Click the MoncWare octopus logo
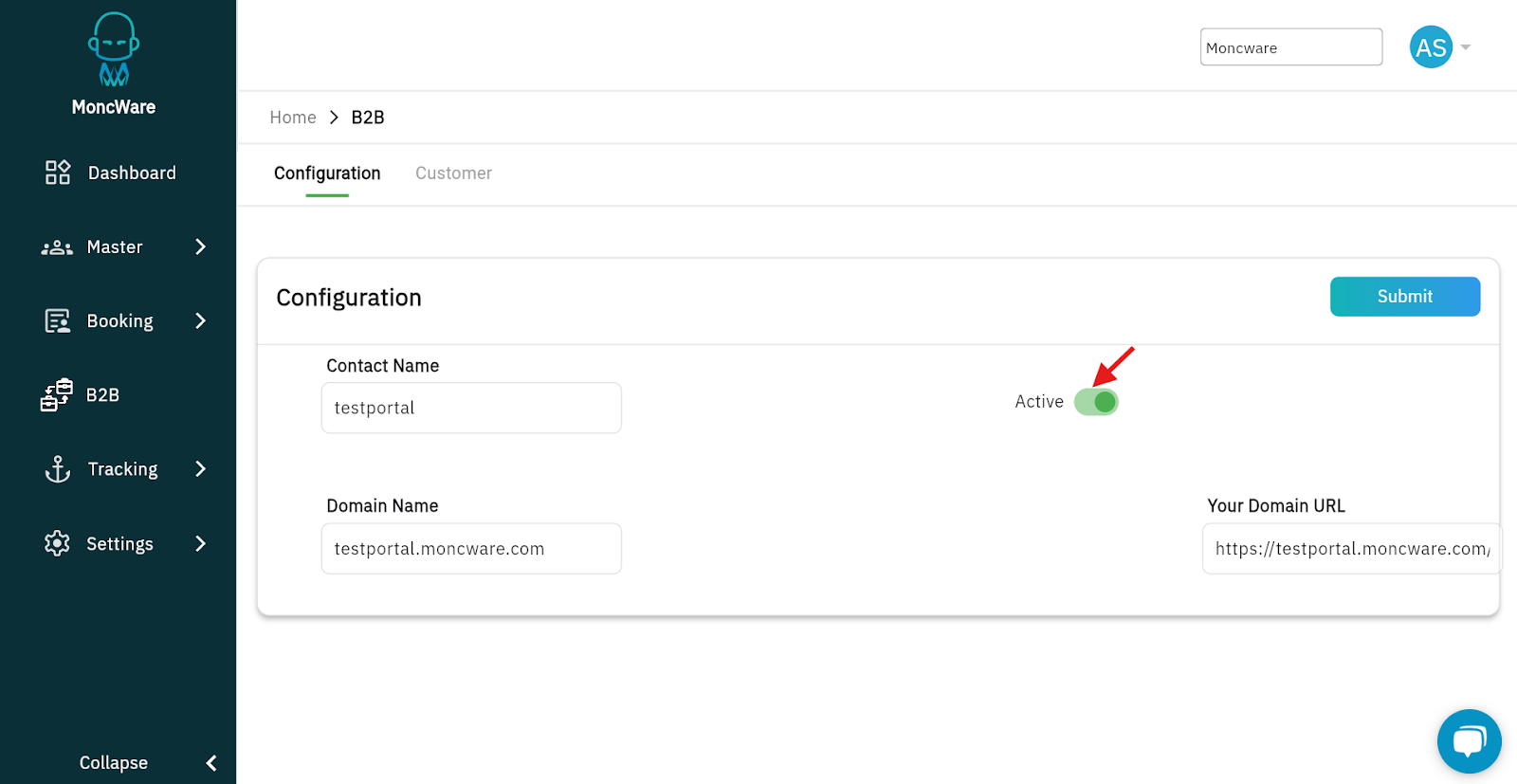 point(114,51)
